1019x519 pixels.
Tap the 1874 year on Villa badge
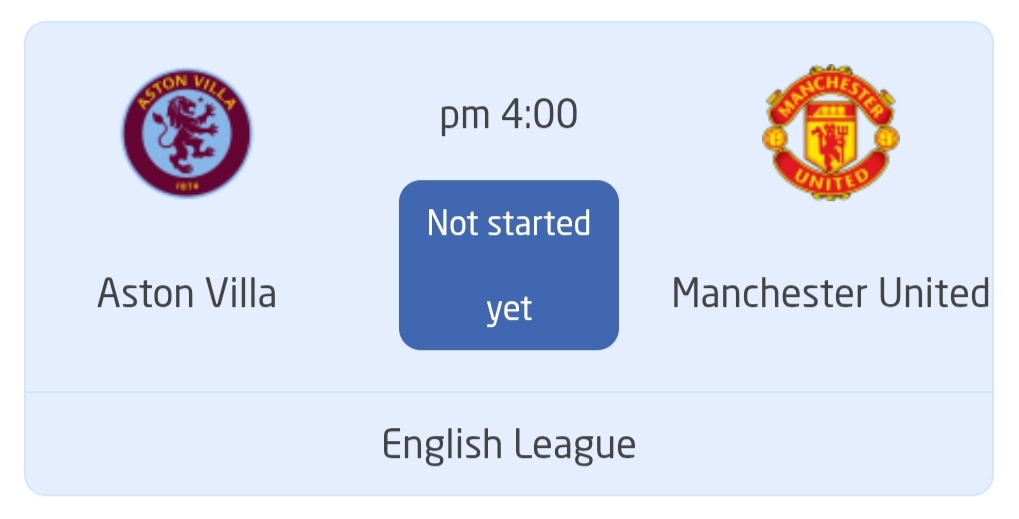pos(187,187)
